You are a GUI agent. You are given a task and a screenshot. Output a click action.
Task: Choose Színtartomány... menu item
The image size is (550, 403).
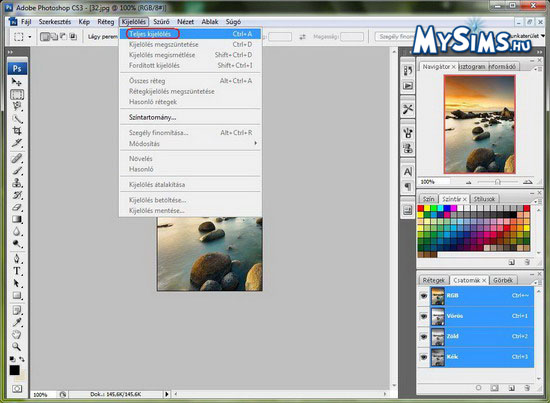tap(190, 117)
